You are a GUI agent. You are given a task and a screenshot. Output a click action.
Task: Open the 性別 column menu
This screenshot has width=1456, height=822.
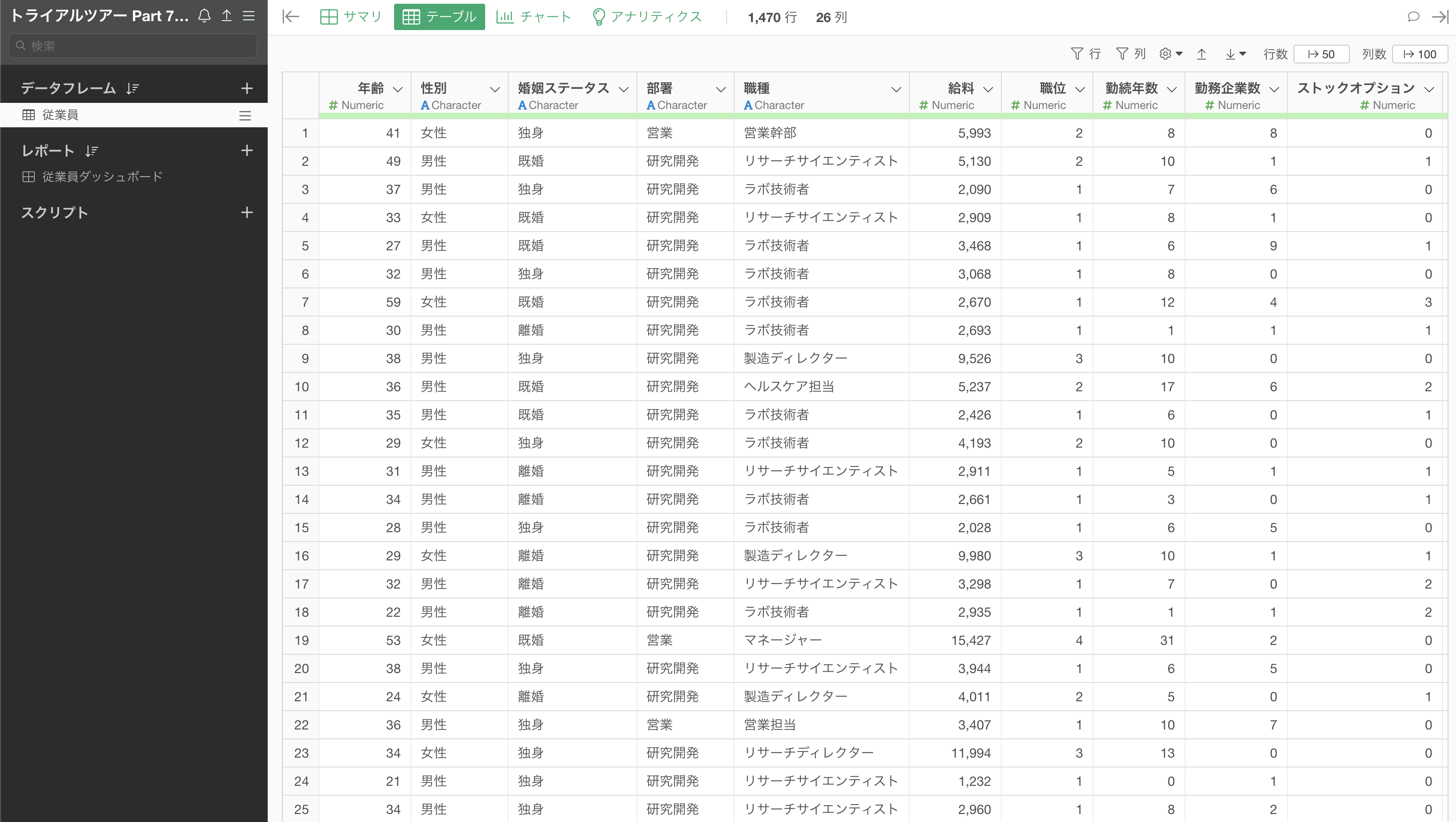[x=495, y=89]
